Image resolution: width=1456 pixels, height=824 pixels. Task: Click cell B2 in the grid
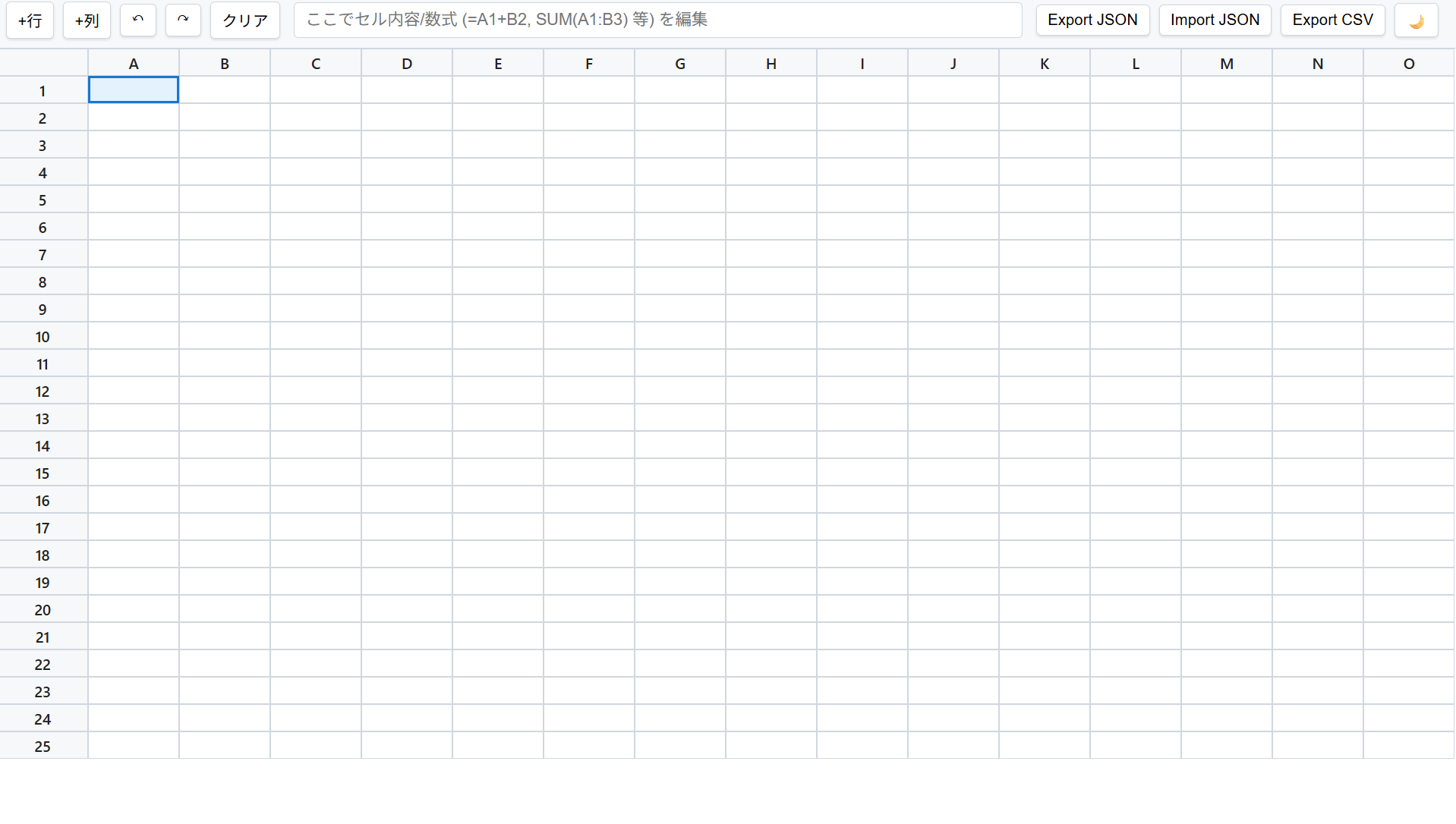click(x=225, y=118)
